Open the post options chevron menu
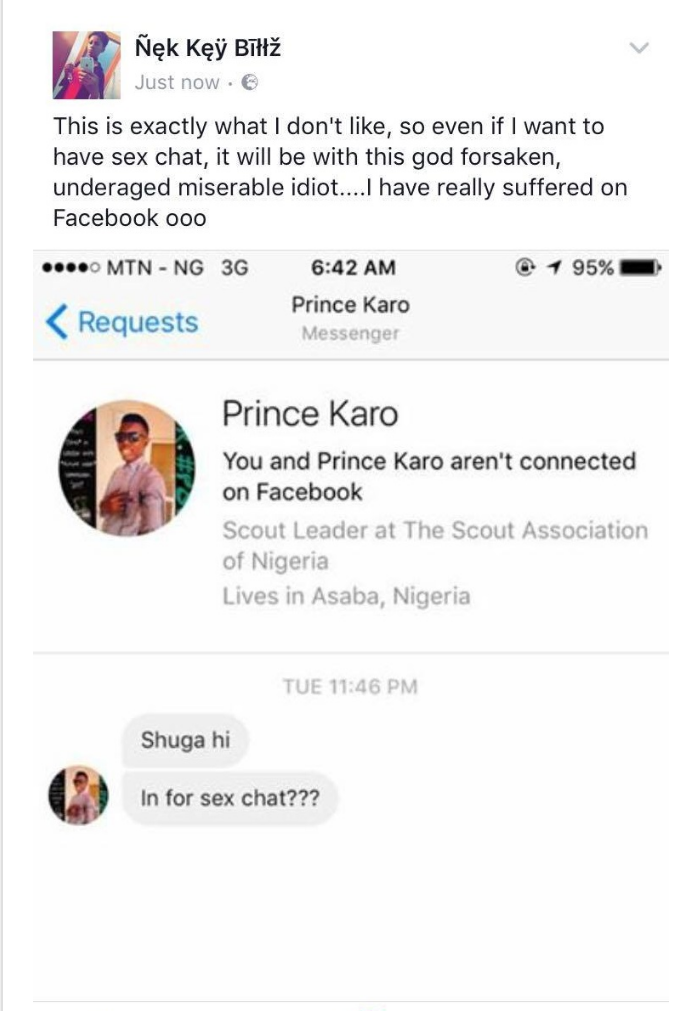Screen dimensions: 698x1011 coord(641,47)
